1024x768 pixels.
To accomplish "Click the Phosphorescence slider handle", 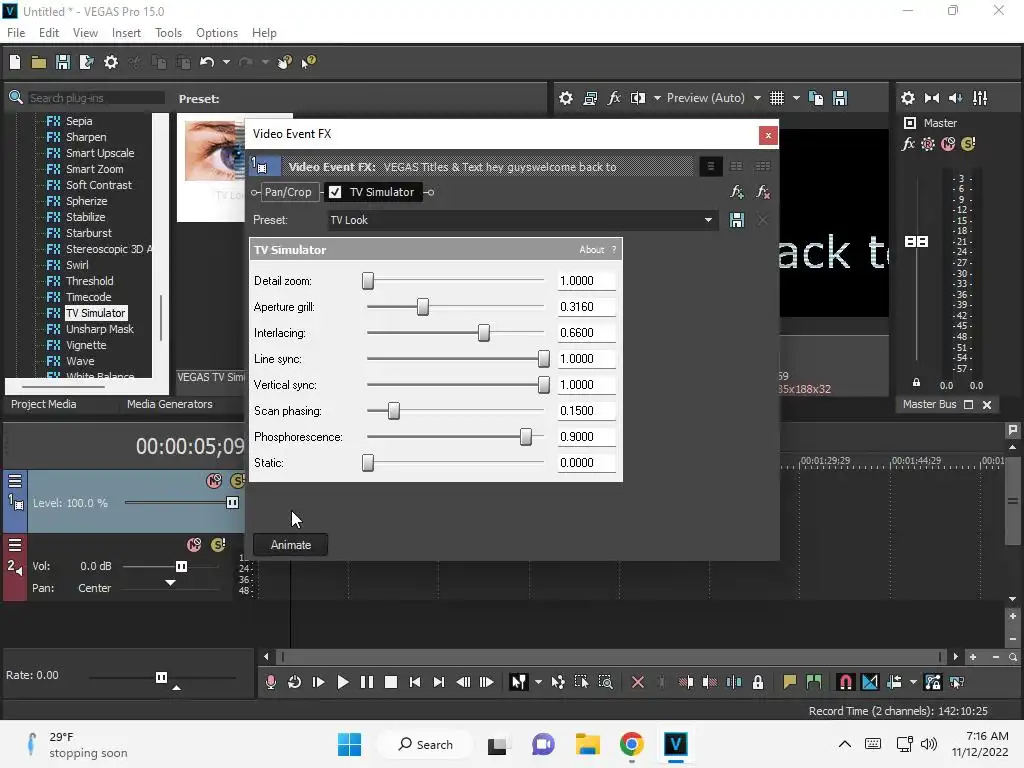I will click(x=526, y=436).
